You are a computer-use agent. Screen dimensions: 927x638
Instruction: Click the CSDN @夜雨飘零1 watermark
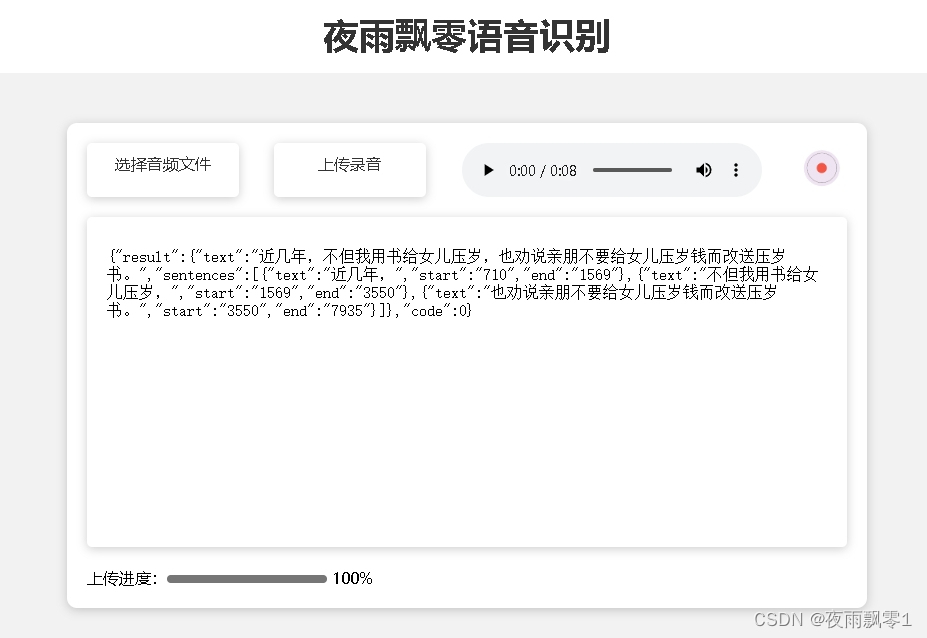click(x=832, y=620)
